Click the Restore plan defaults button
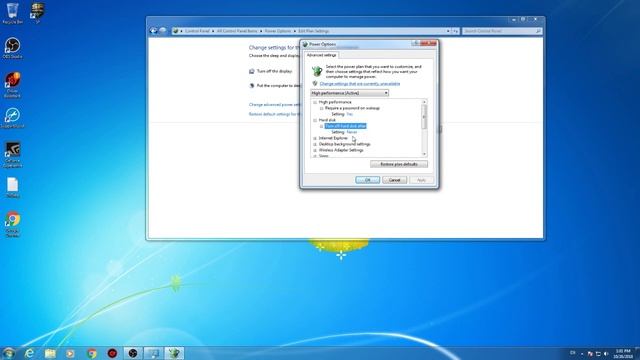The image size is (640, 360). [x=399, y=164]
